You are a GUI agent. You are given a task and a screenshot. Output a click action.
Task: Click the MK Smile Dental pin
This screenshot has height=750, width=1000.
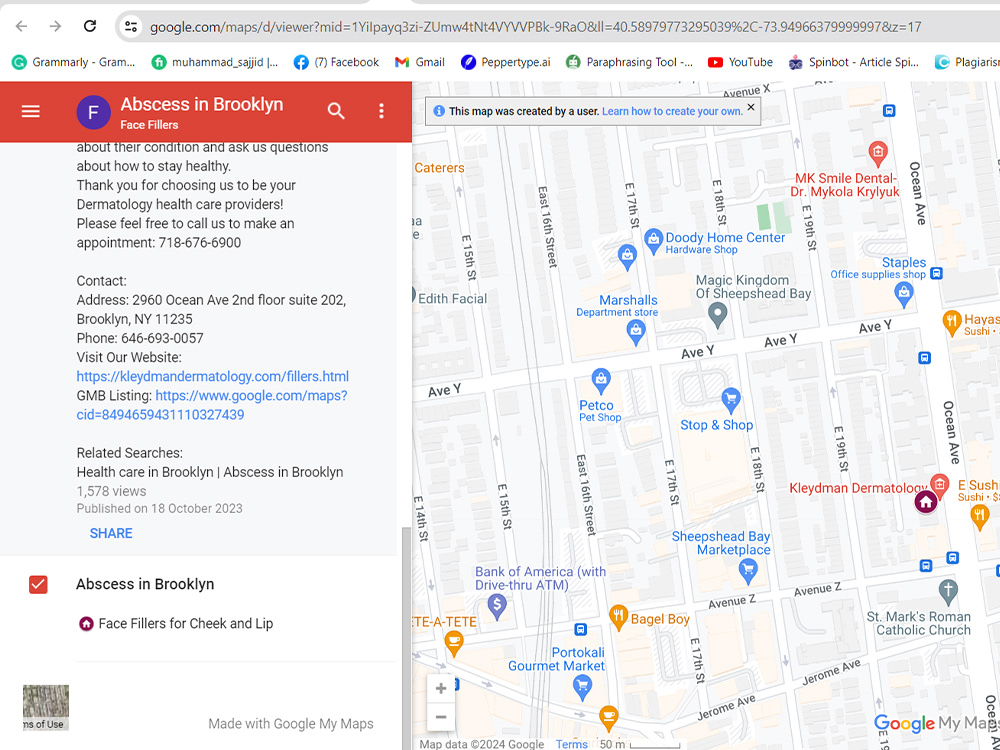[x=878, y=154]
